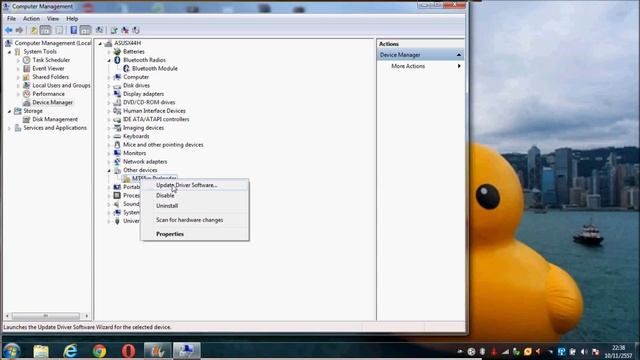Toggle the Show/Hide Console Tree toolbar icon
640x360 pixels.
(45, 30)
